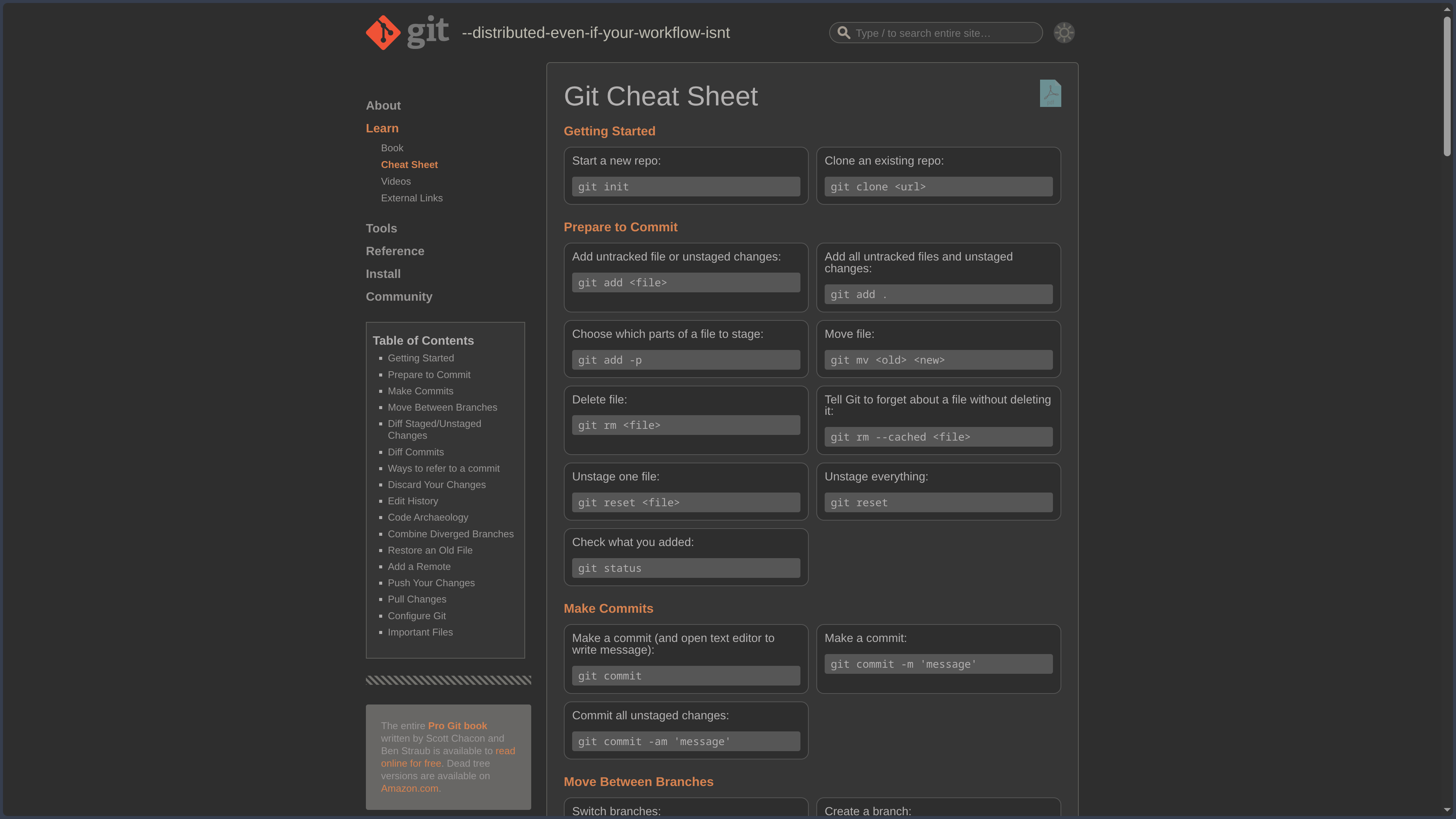Toggle the dark/light theme sun icon
This screenshot has width=1456, height=819.
pyautogui.click(x=1064, y=33)
